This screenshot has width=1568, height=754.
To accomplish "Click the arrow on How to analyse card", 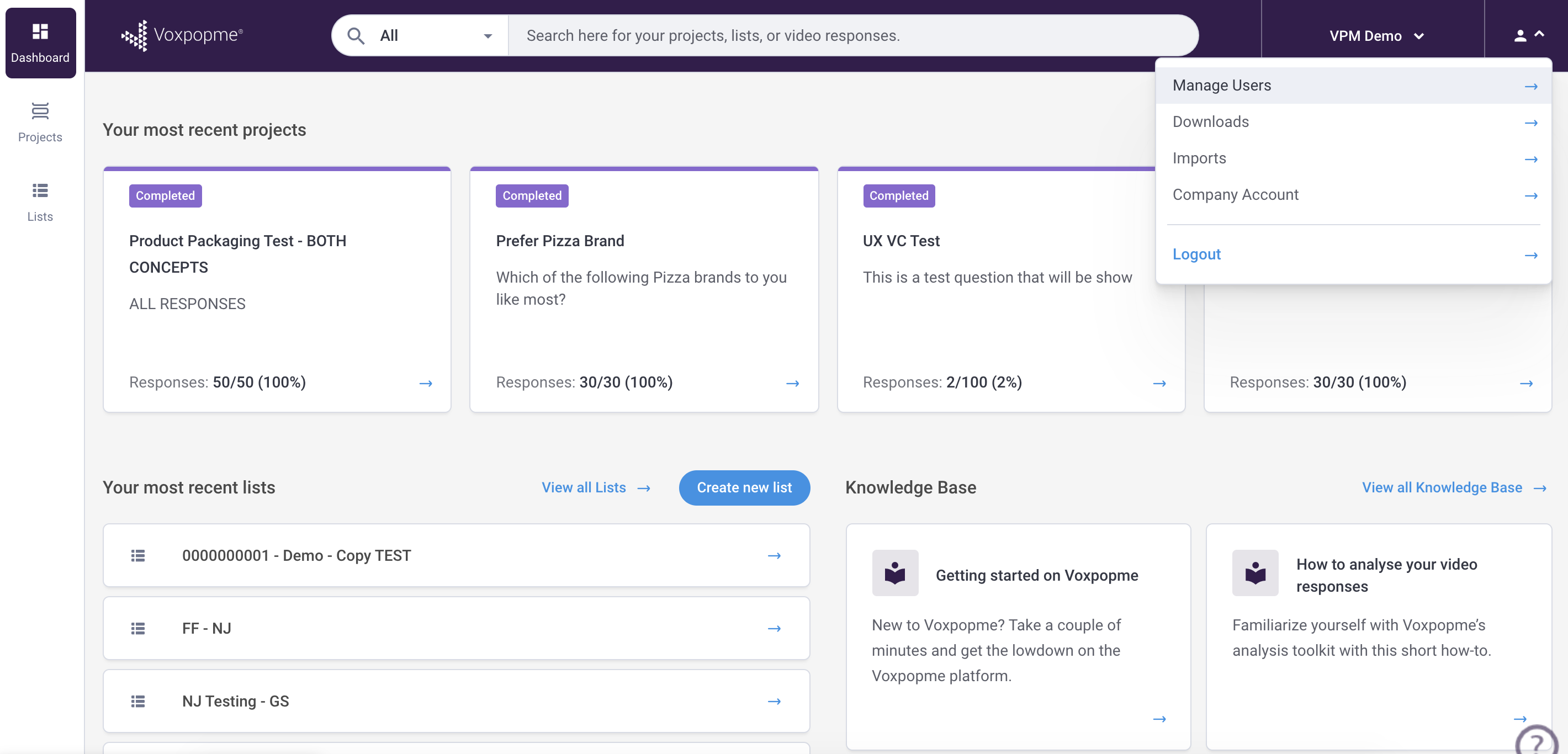I will 1519,719.
